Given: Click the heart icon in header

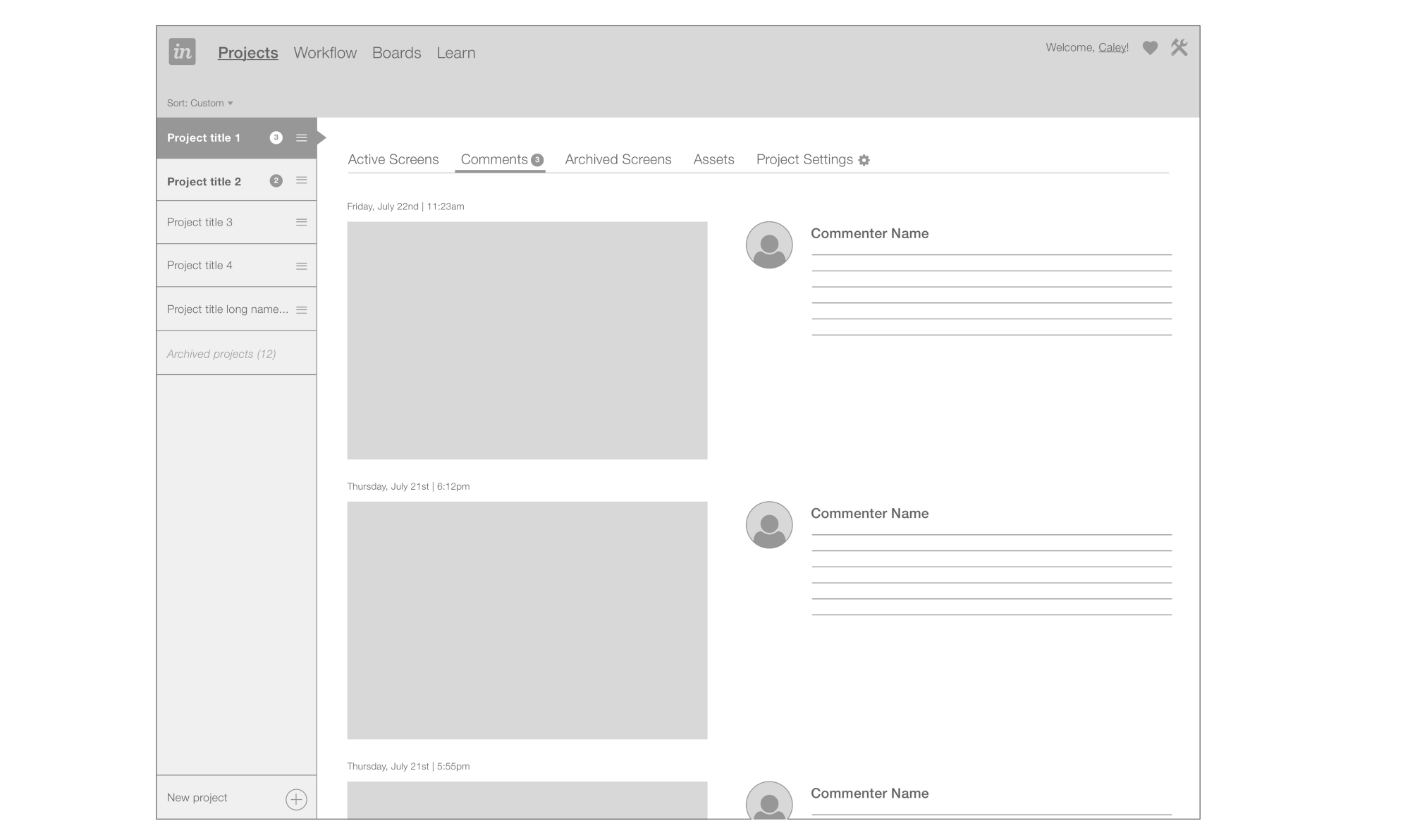Looking at the screenshot, I should pos(1150,48).
